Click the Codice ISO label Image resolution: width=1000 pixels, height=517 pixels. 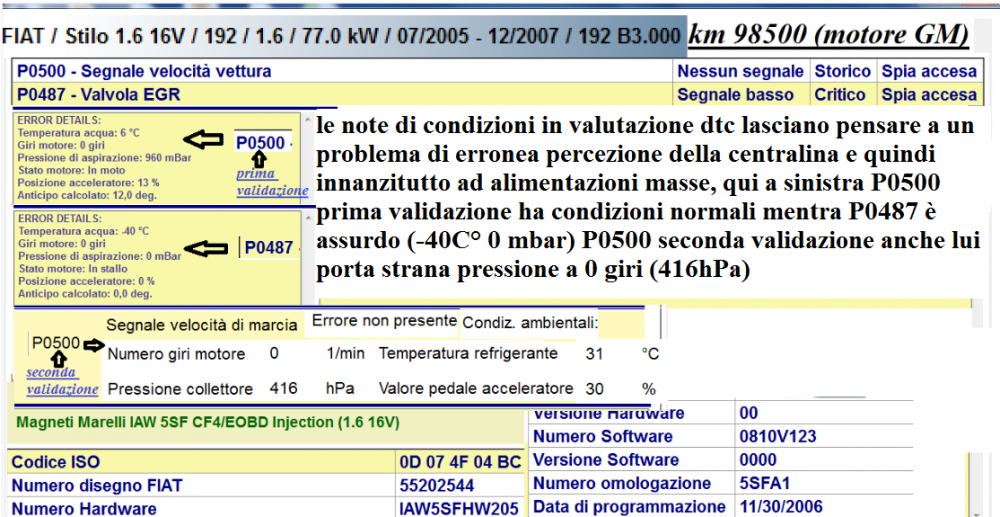tap(56, 463)
